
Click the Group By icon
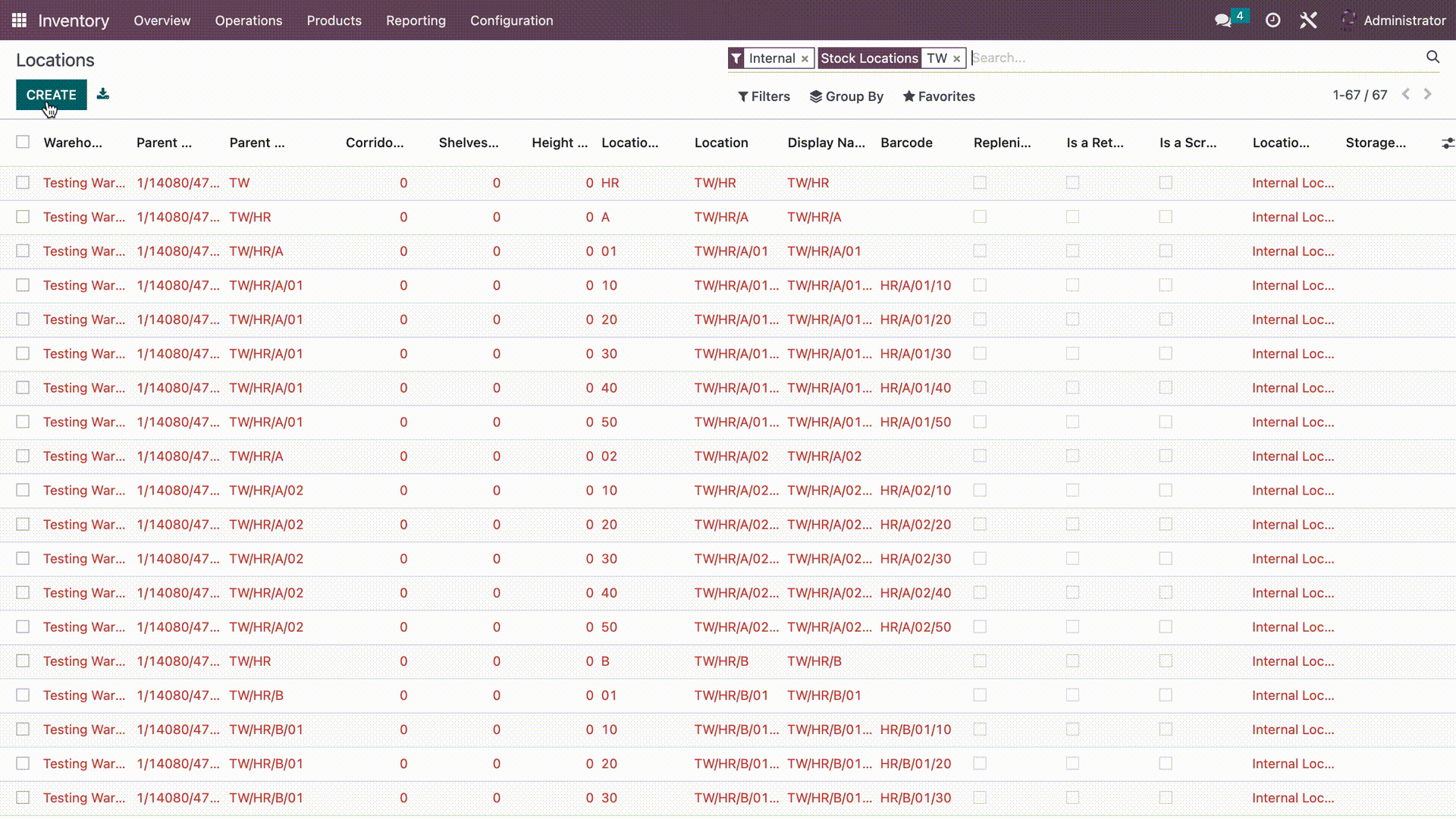(x=818, y=96)
